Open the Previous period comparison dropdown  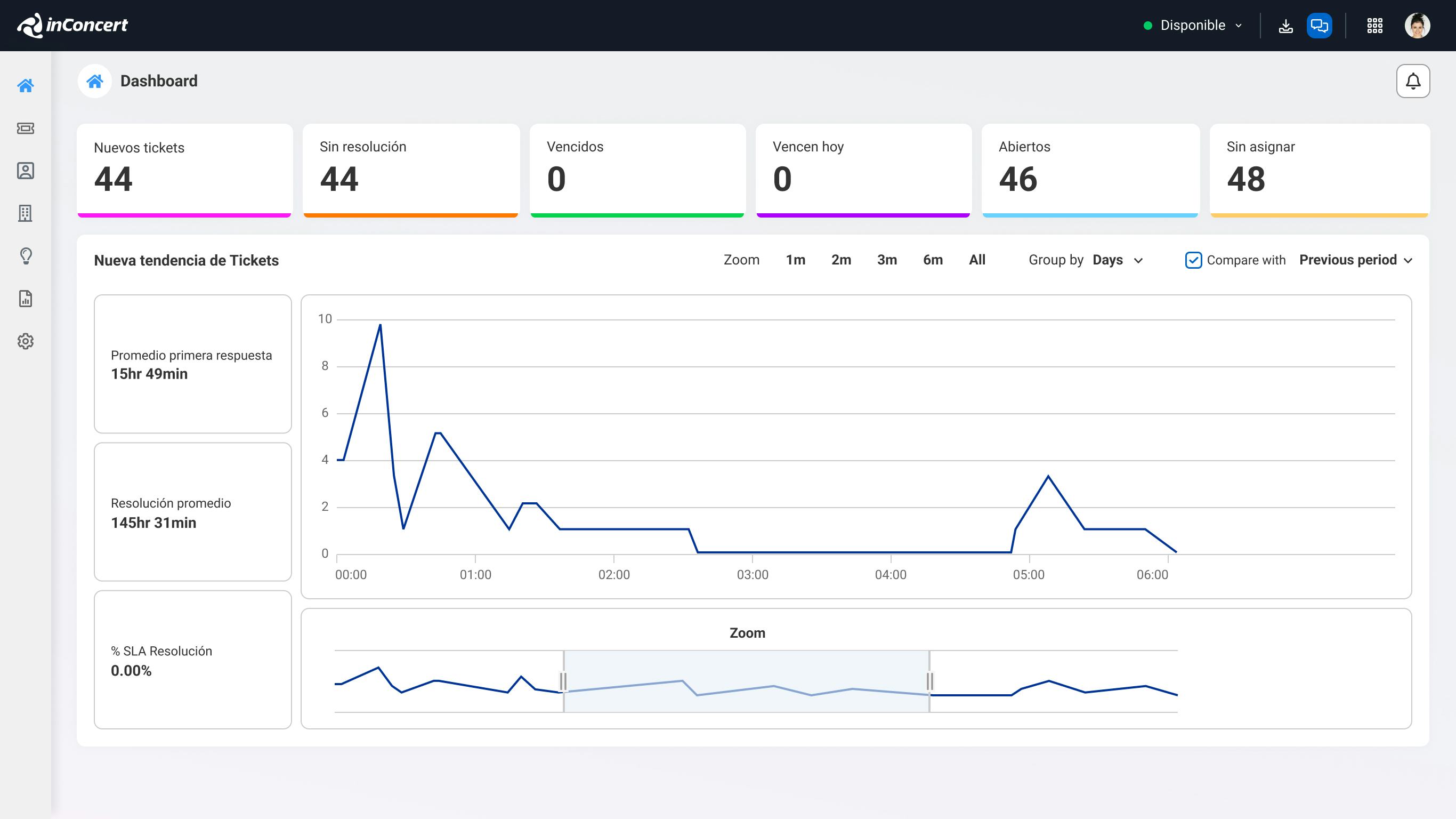1355,260
